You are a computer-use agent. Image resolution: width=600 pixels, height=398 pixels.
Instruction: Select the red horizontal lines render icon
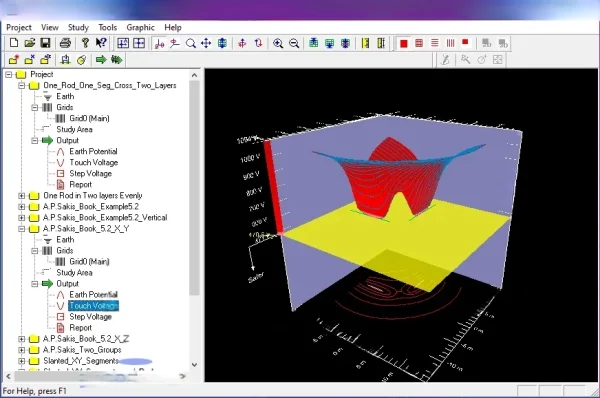coord(435,43)
